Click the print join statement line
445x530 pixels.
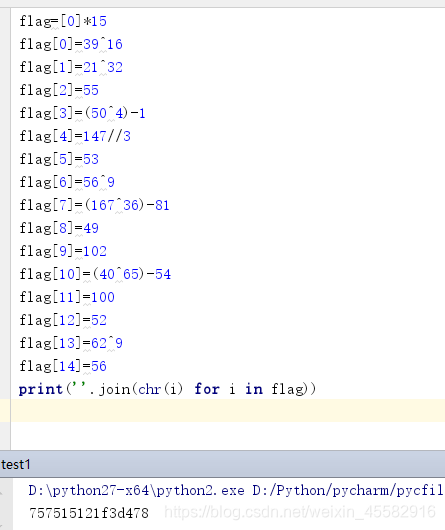coord(167,389)
